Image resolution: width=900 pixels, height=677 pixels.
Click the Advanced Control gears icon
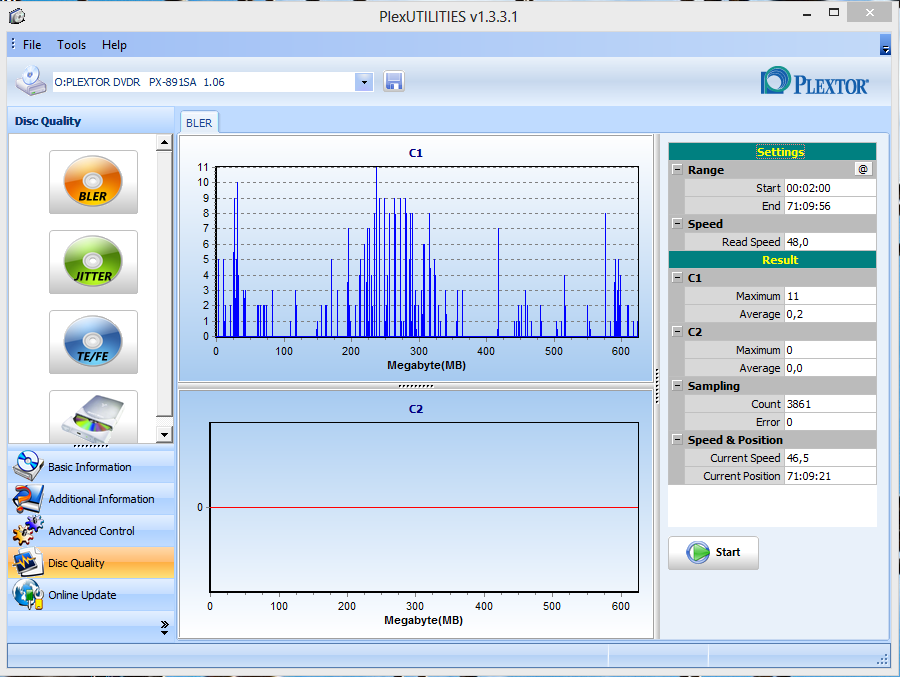coord(27,531)
